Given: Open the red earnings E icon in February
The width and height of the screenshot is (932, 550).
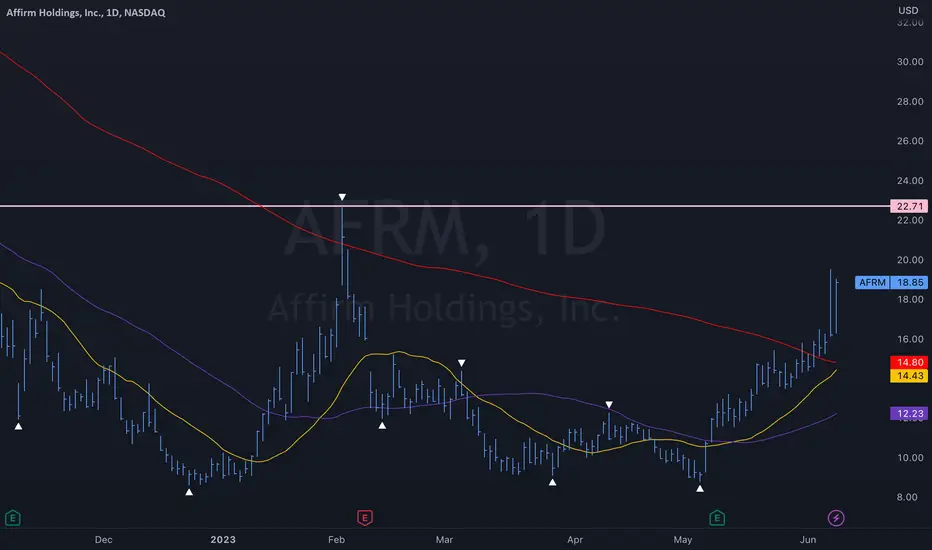Looking at the screenshot, I should (365, 518).
